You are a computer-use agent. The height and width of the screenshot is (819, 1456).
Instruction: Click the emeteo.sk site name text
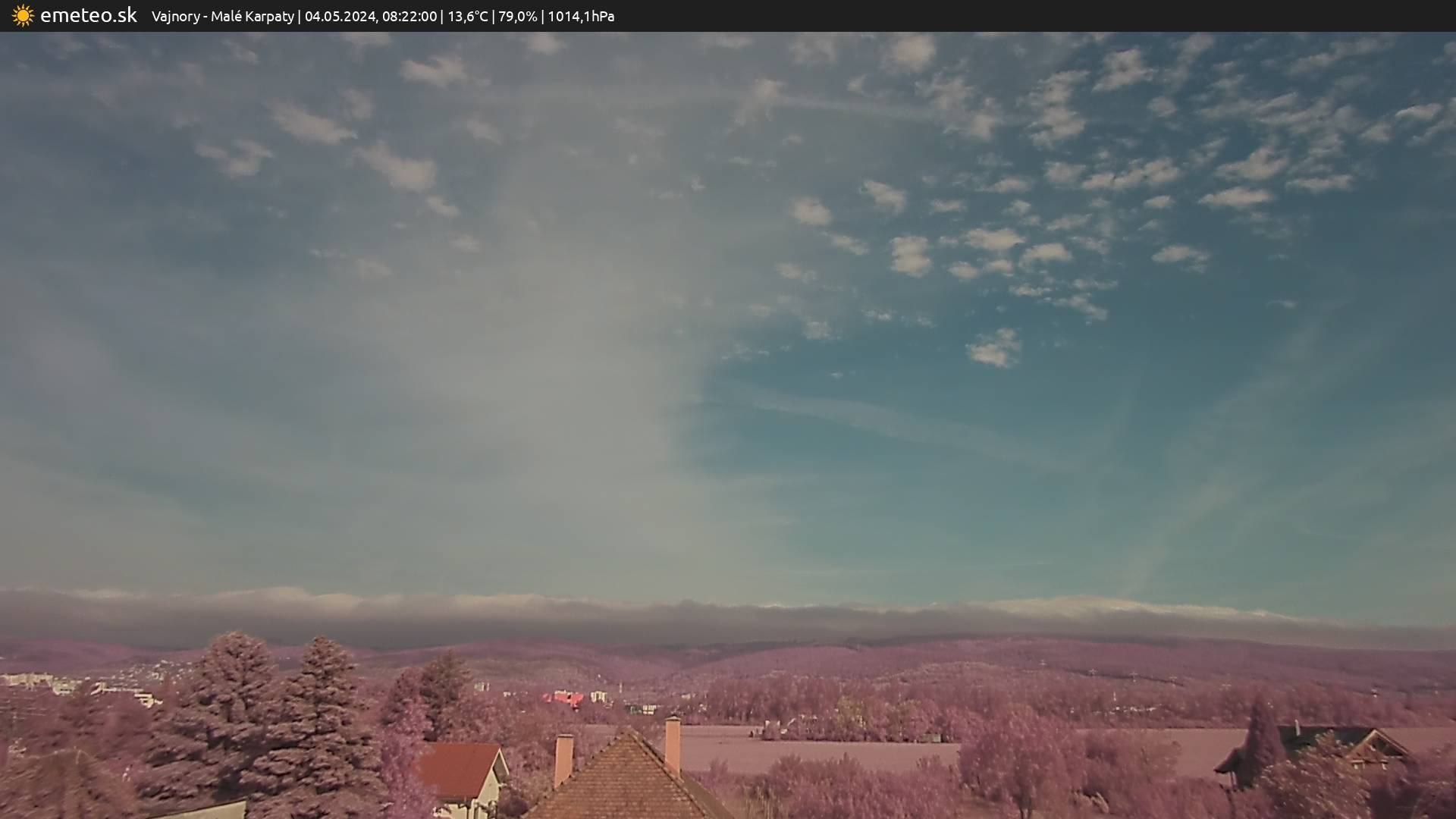[x=88, y=16]
